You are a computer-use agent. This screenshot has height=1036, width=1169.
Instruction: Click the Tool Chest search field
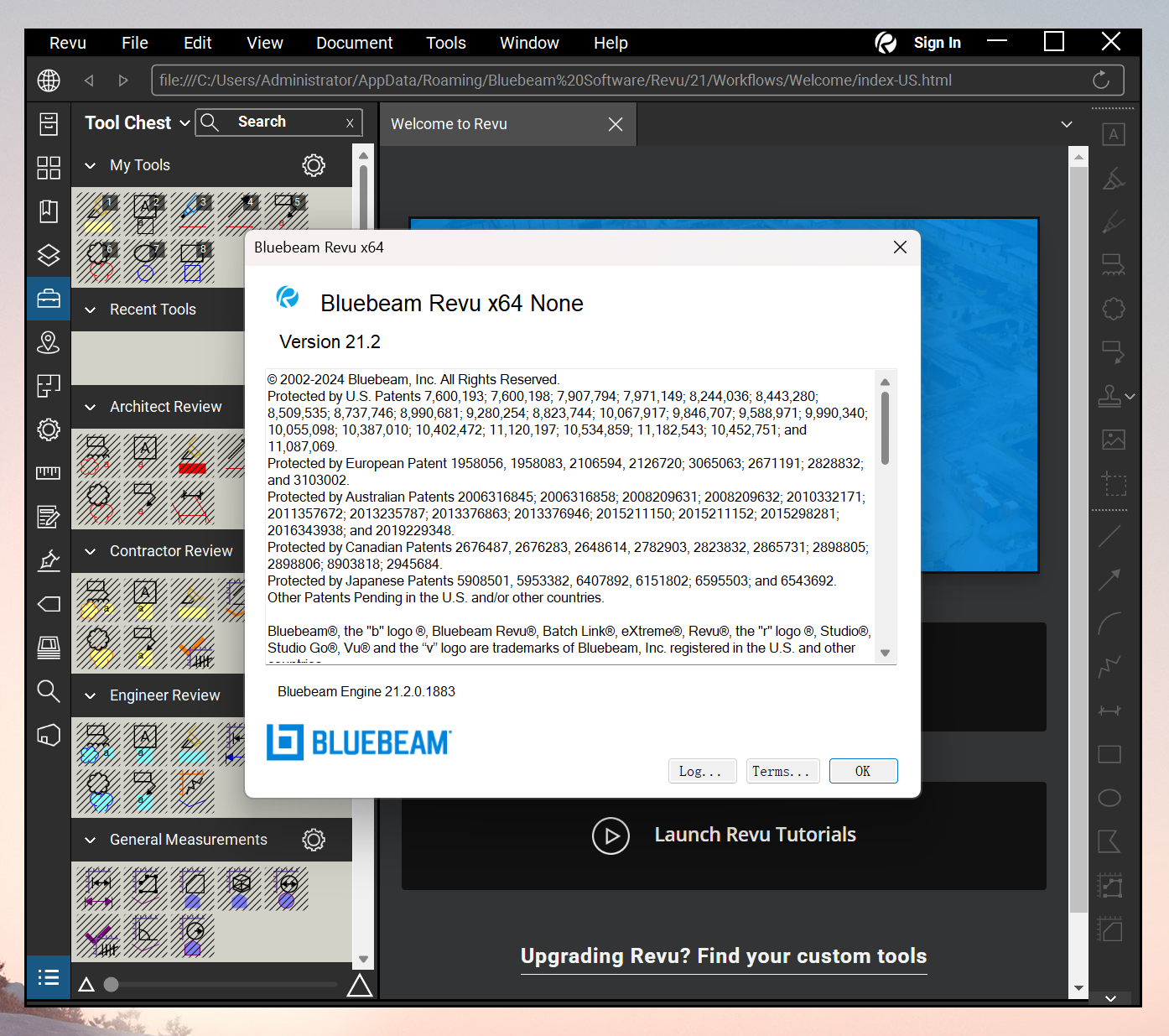coord(279,122)
